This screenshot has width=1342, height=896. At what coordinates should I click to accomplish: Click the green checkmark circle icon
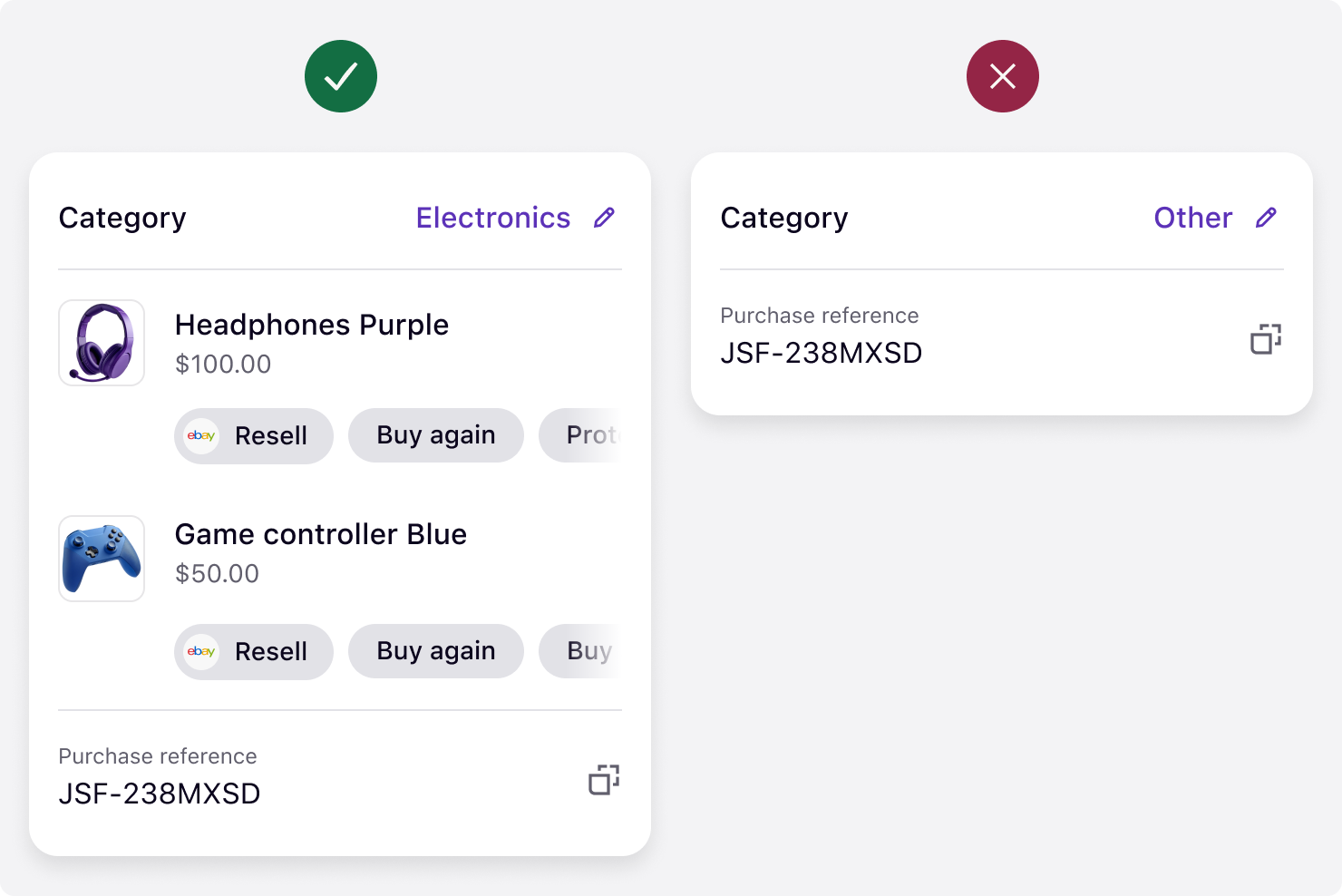pos(341,76)
